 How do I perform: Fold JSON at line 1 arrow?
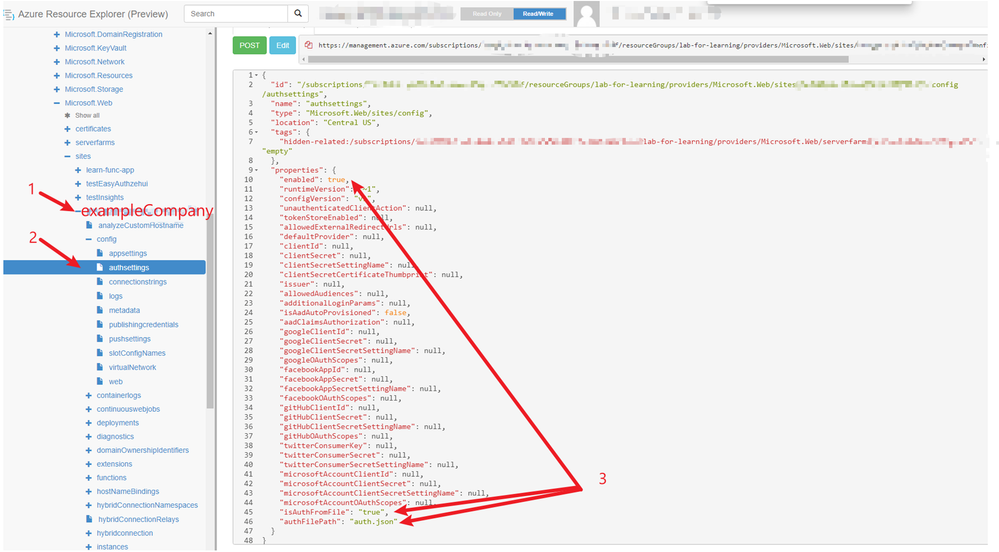pyautogui.click(x=256, y=75)
